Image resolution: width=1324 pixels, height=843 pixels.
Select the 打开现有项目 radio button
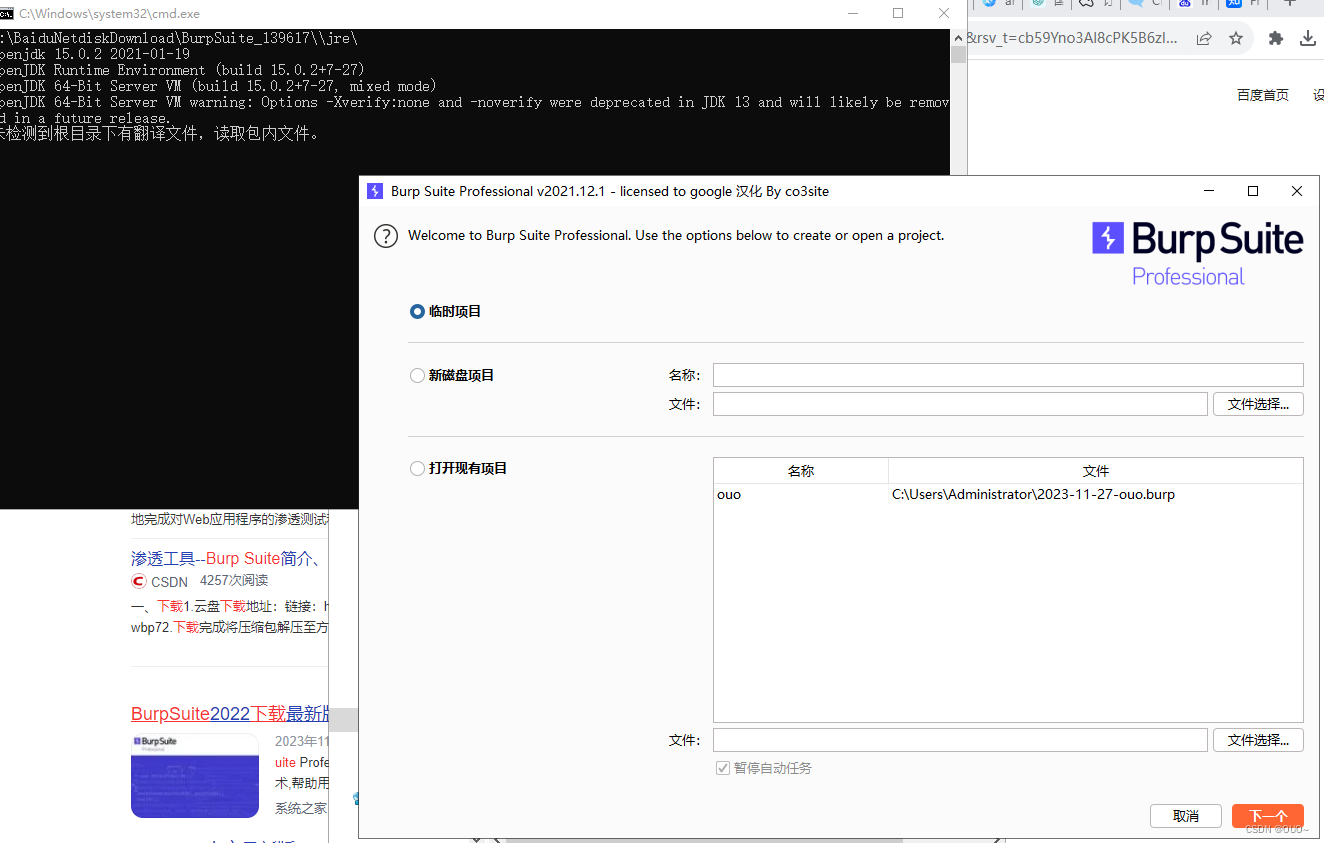coord(417,468)
